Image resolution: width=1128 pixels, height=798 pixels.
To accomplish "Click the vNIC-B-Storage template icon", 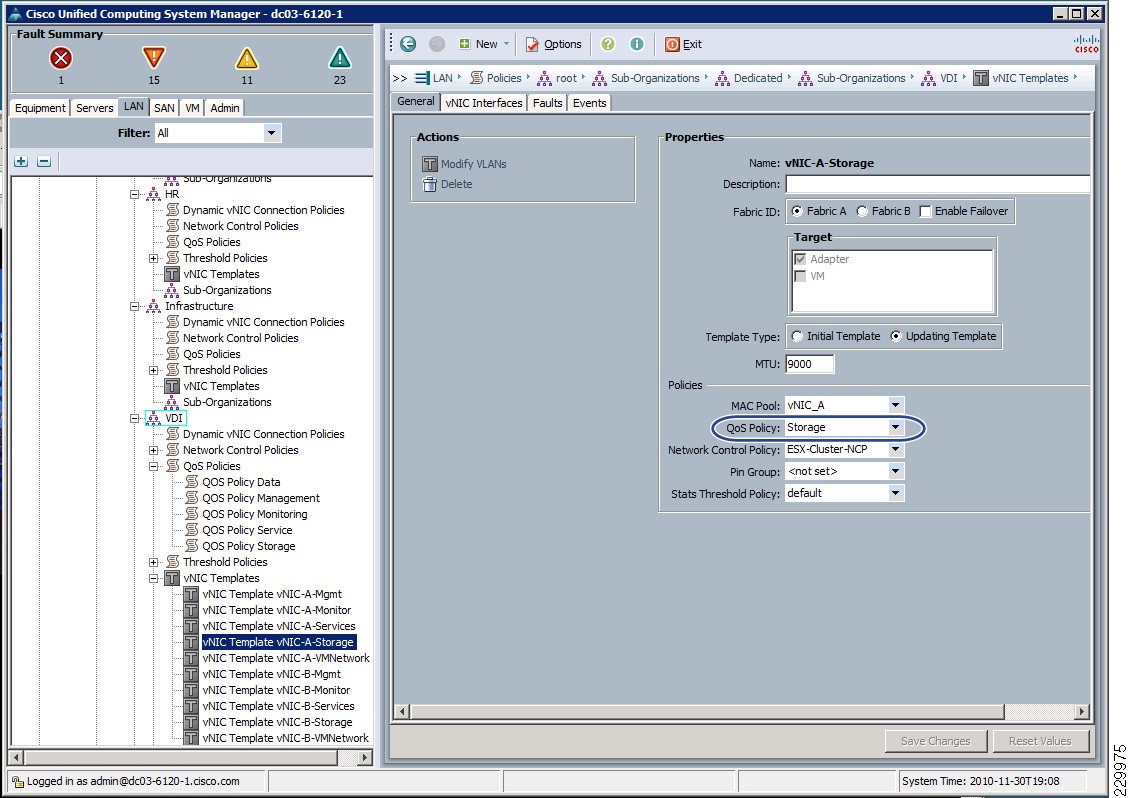I will click(x=191, y=722).
